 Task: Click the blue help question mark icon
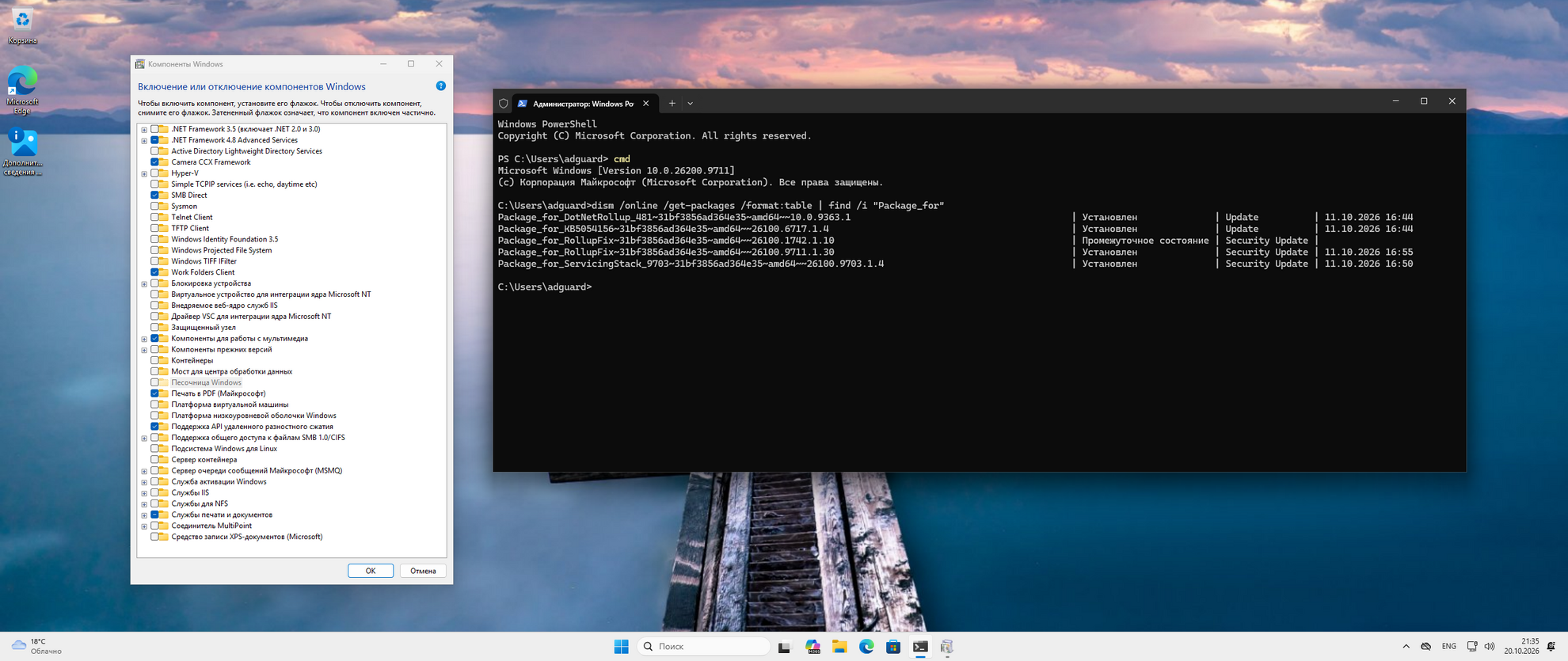(x=441, y=85)
